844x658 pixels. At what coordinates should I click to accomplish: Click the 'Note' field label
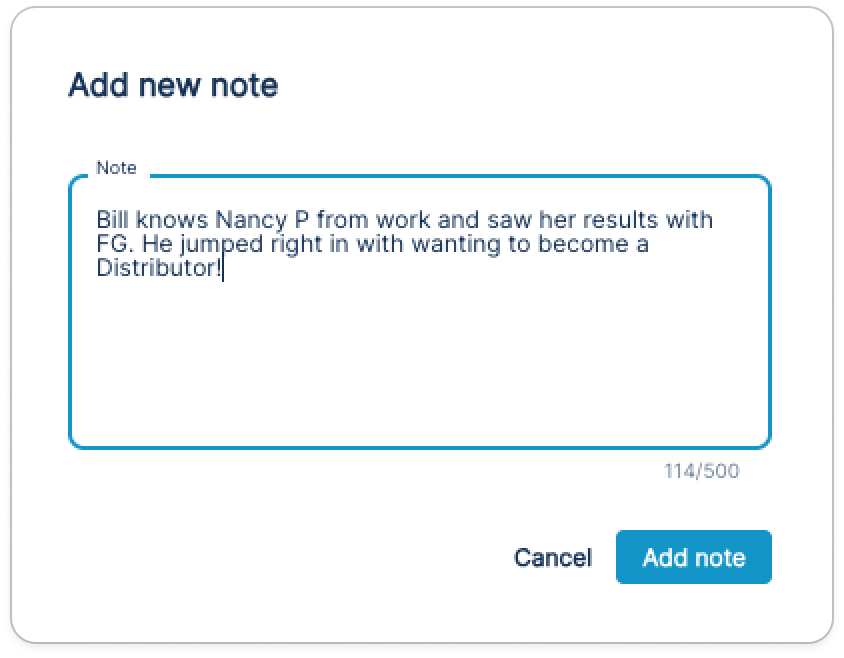116,168
